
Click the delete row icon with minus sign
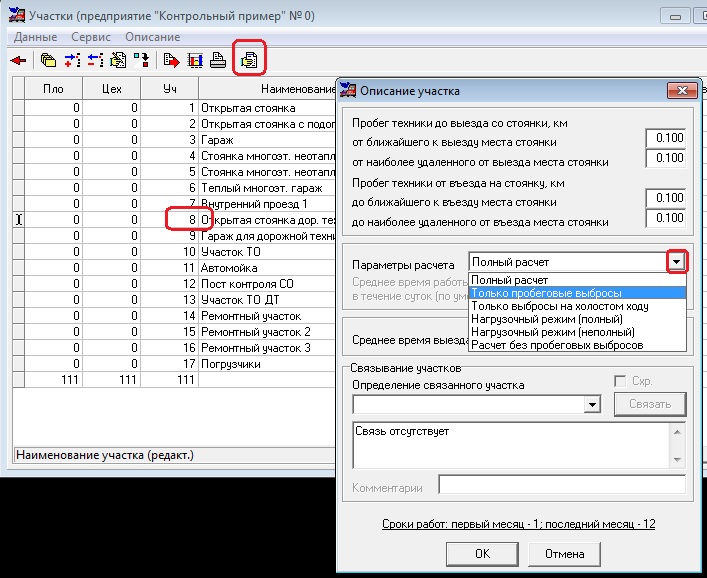[x=95, y=60]
